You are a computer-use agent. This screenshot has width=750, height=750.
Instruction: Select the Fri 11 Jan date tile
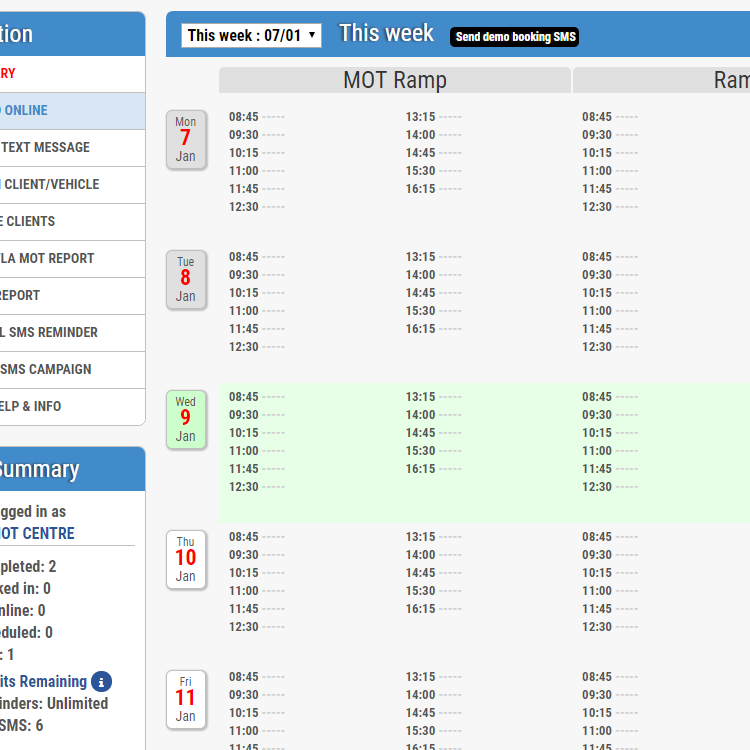point(186,700)
